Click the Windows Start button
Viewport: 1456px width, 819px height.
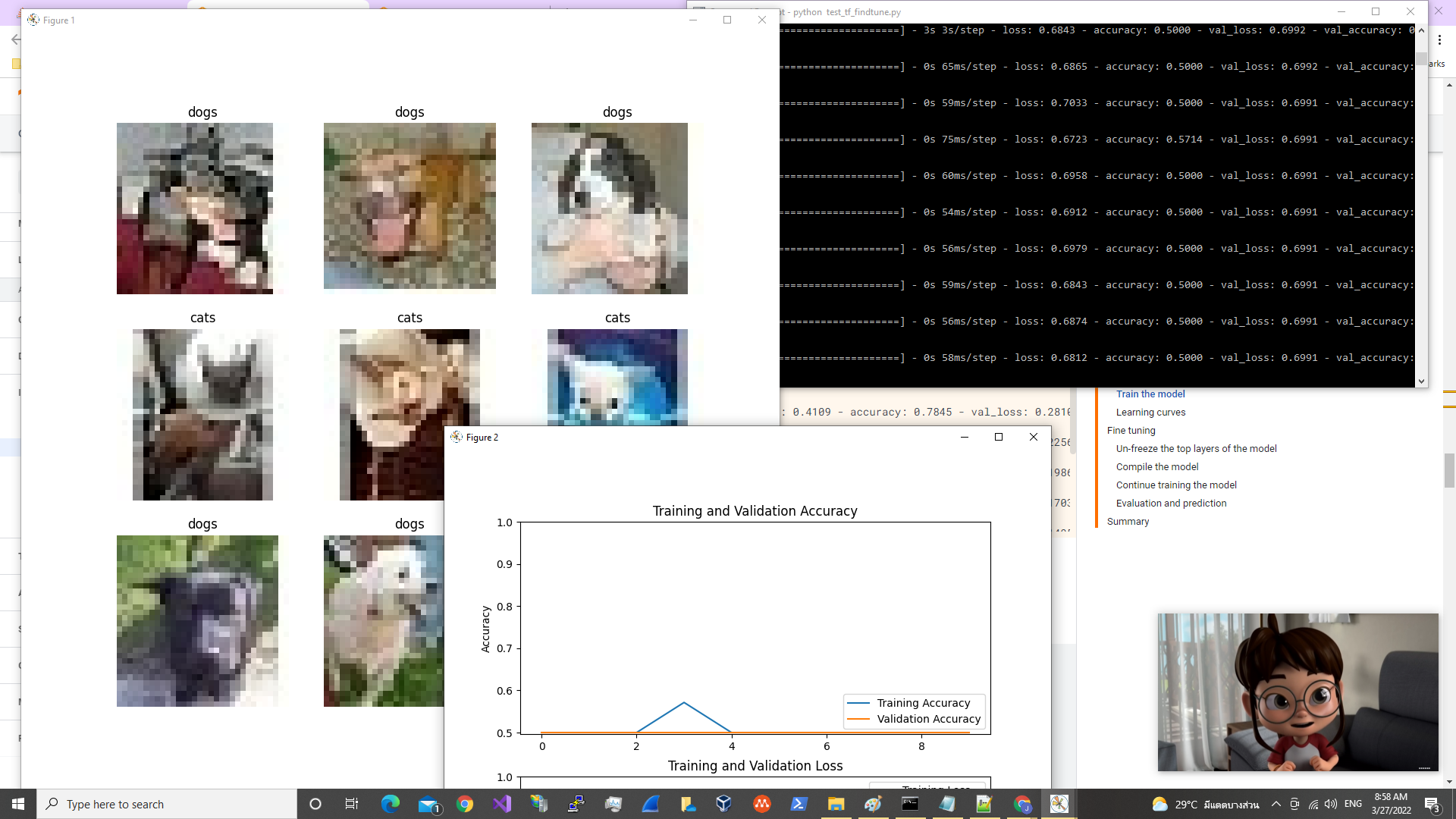18,804
